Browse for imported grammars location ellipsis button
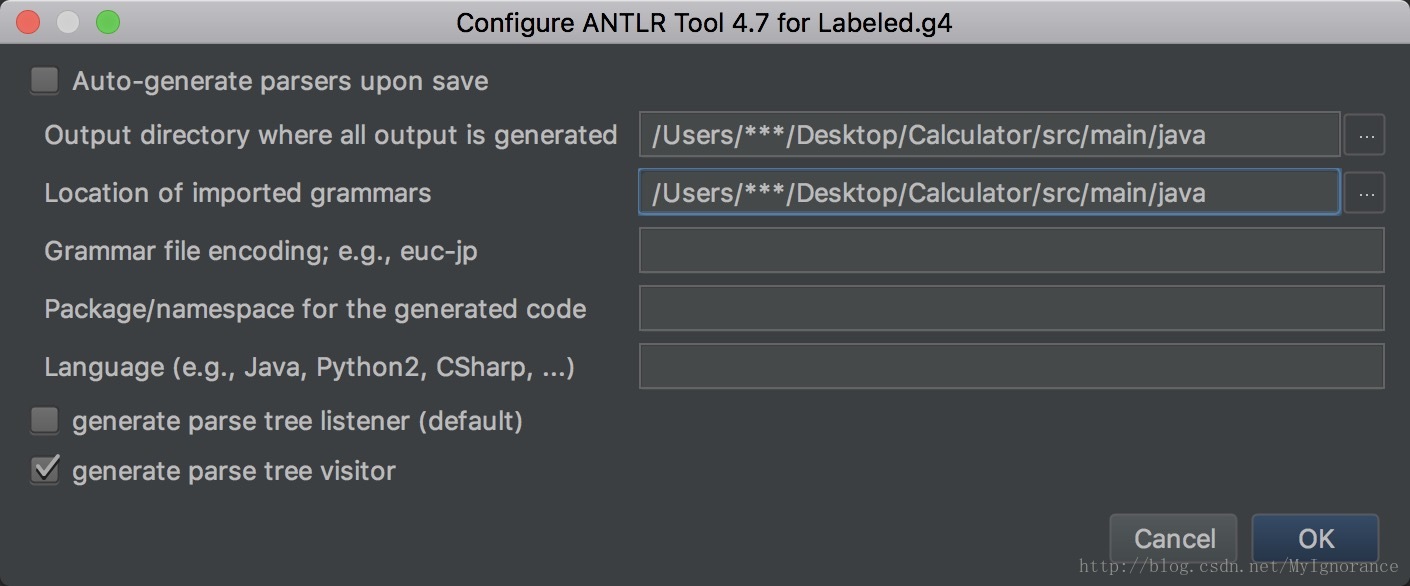This screenshot has width=1410, height=586. click(x=1364, y=193)
